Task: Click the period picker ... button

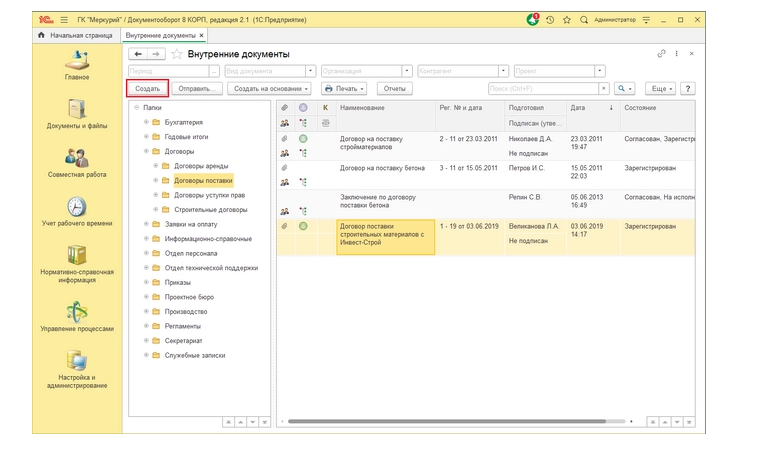Action: (214, 71)
